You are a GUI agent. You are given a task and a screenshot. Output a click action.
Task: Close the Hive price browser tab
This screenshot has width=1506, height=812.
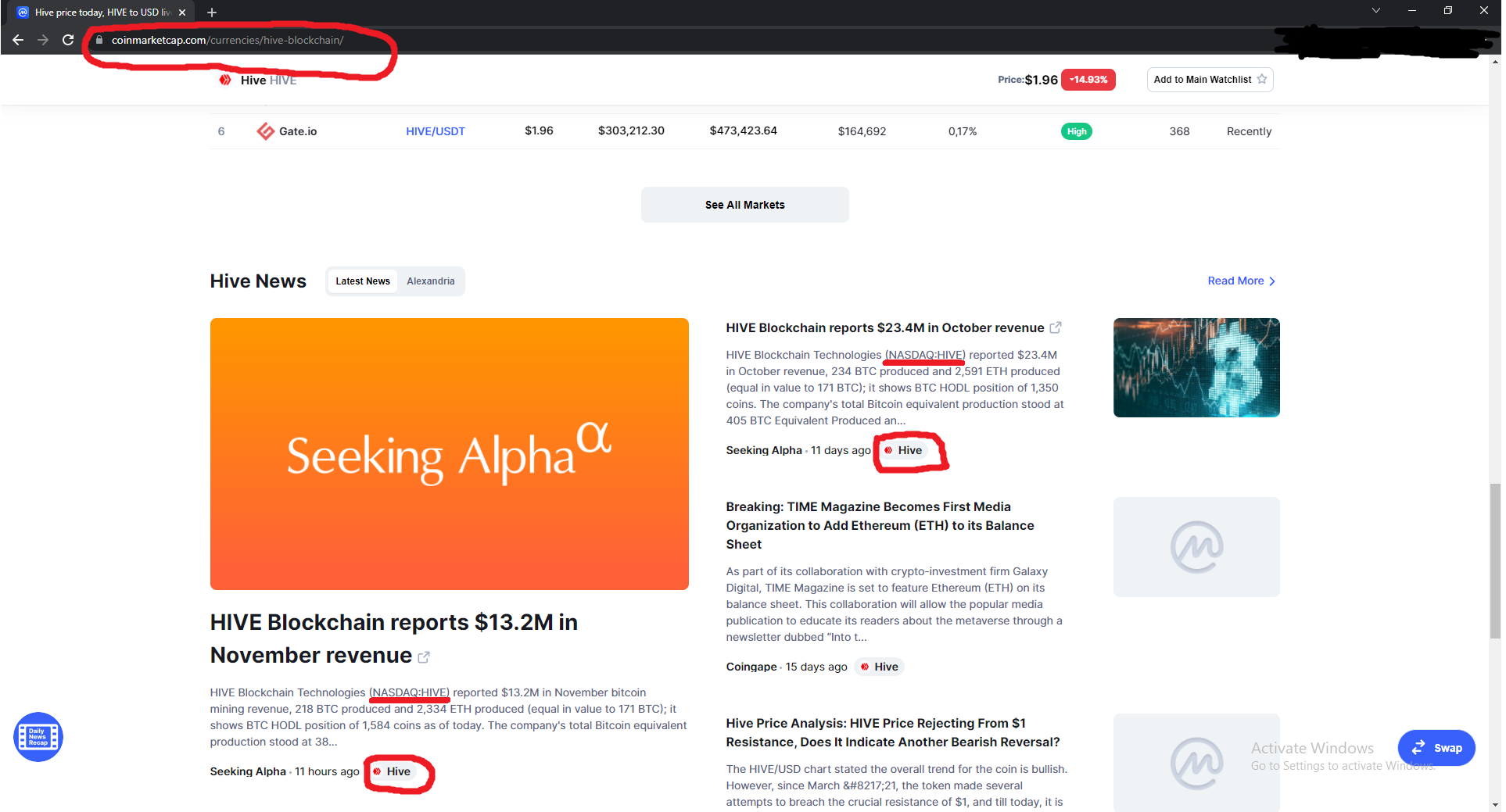[x=182, y=13]
